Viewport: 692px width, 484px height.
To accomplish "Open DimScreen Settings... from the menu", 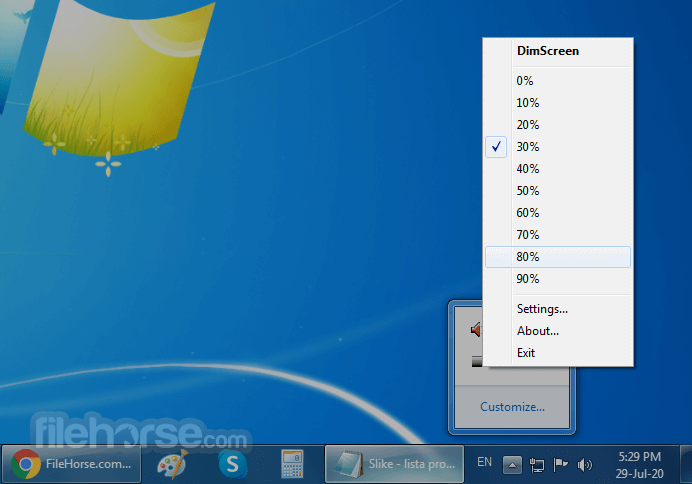I will coord(557,309).
